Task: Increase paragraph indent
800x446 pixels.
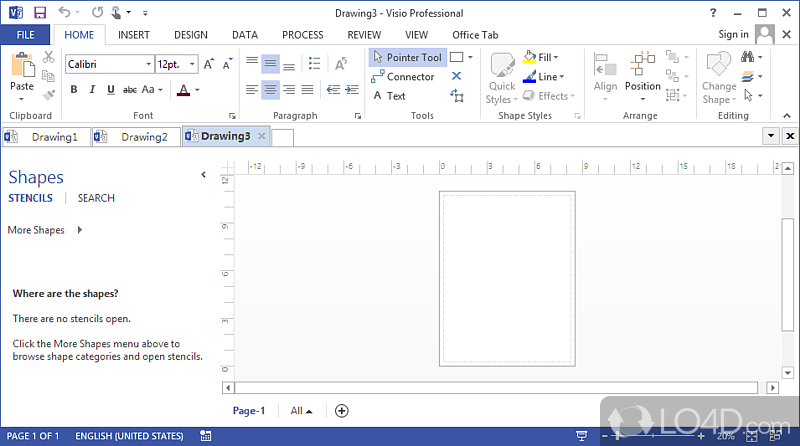Action: pyautogui.click(x=352, y=90)
